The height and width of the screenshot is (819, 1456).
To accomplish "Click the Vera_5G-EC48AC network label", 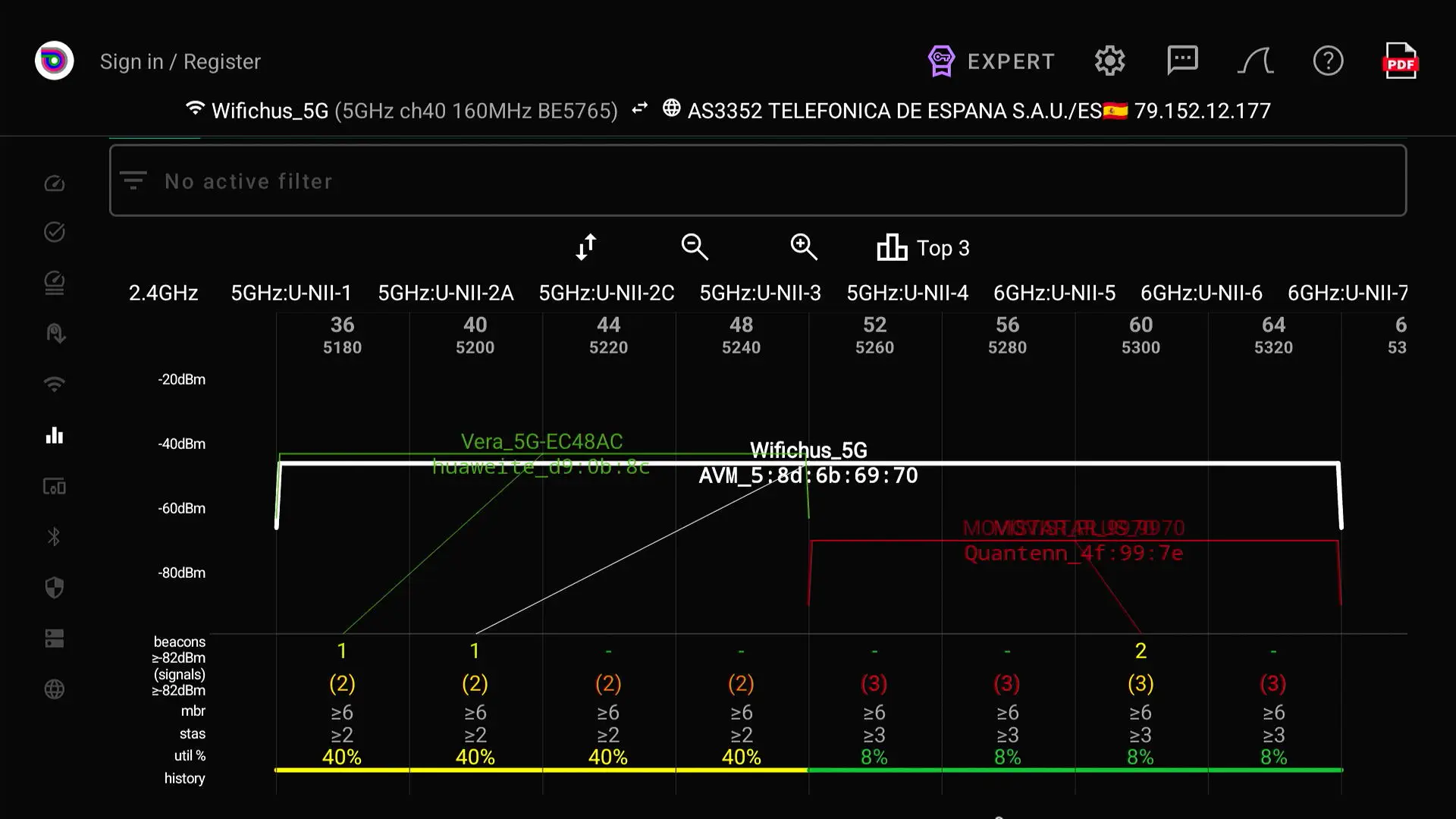I will [x=541, y=441].
